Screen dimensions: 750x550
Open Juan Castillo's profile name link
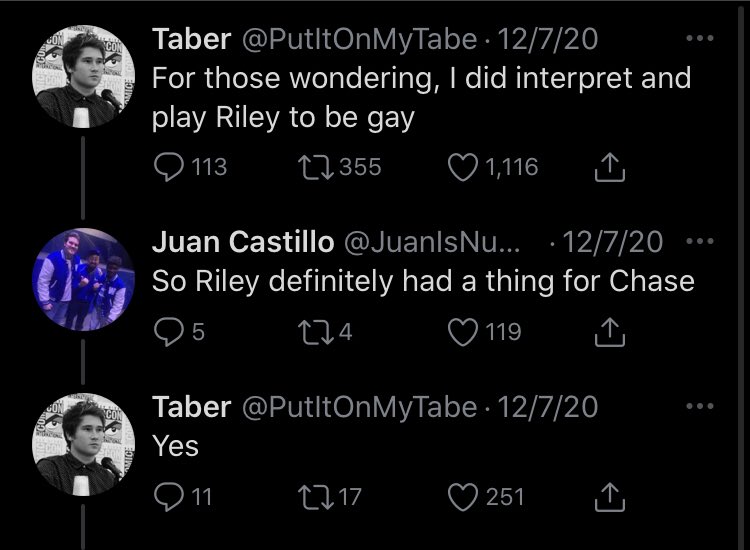click(242, 242)
